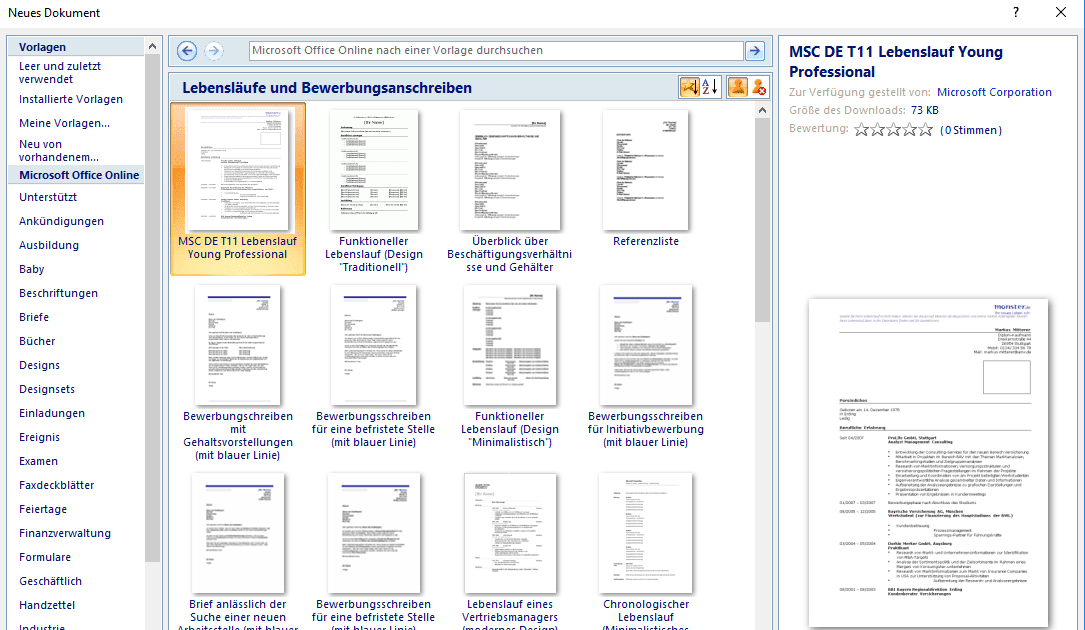Select the Referenzliste template

click(x=646, y=180)
